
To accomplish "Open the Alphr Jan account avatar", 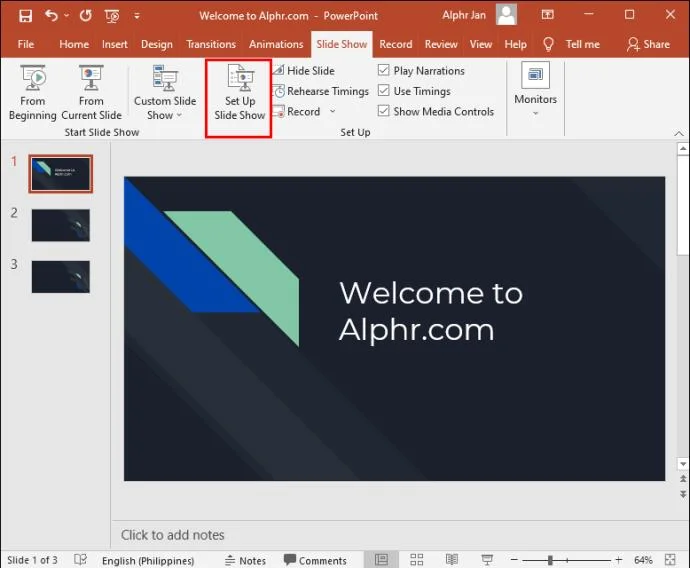I will (506, 15).
